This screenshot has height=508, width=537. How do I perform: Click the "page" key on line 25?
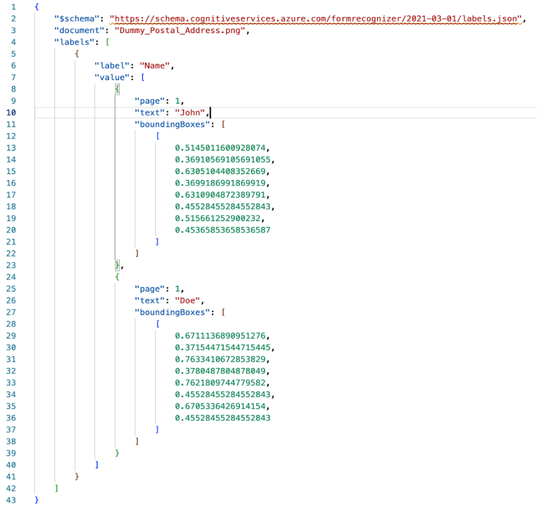tap(150, 289)
